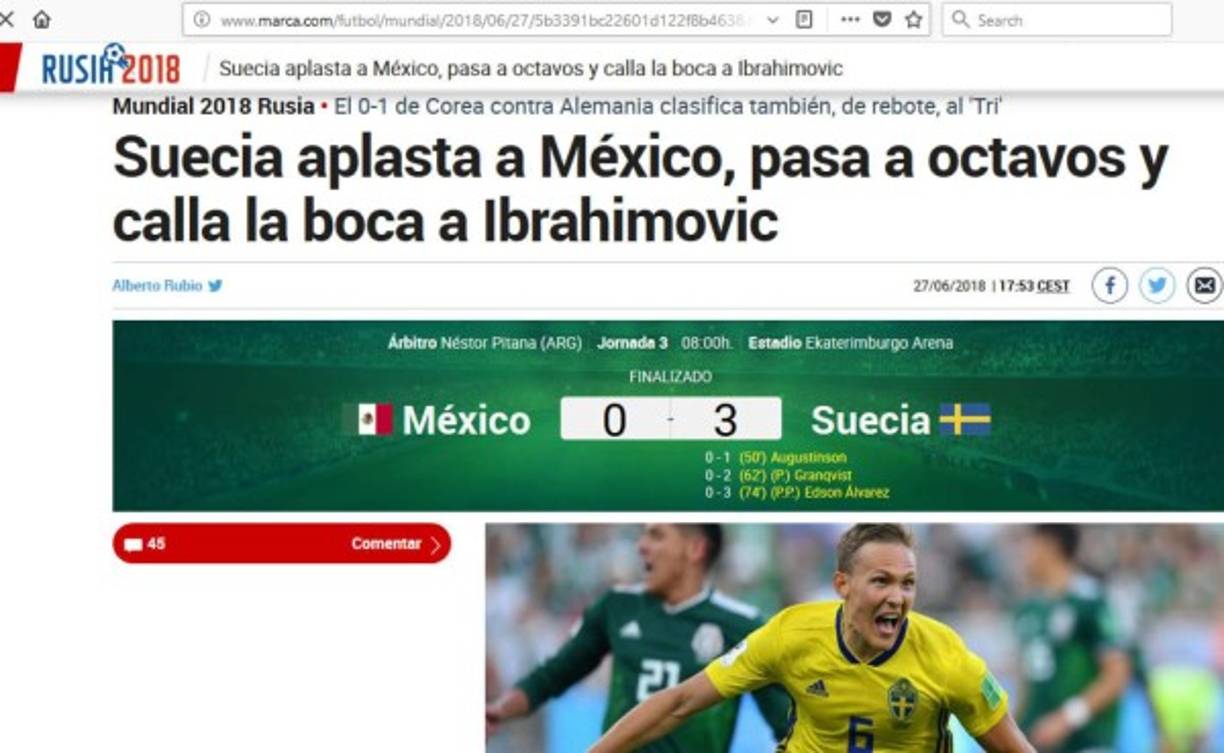This screenshot has width=1224, height=753.
Task: Open the Rusia 2018 logo section
Action: pyautogui.click(x=111, y=67)
